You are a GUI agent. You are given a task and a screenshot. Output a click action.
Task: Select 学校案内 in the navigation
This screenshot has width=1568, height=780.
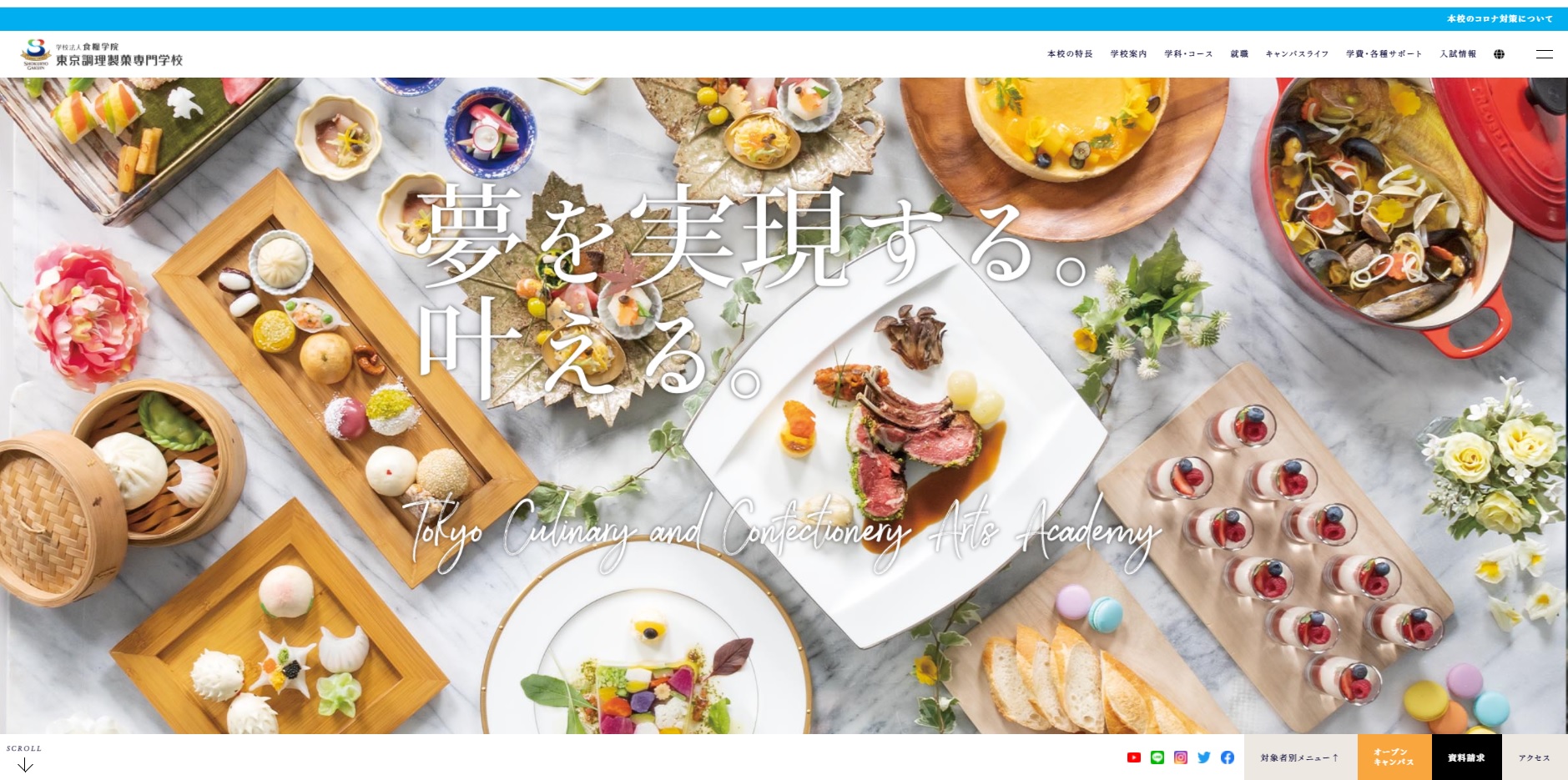click(x=1128, y=54)
